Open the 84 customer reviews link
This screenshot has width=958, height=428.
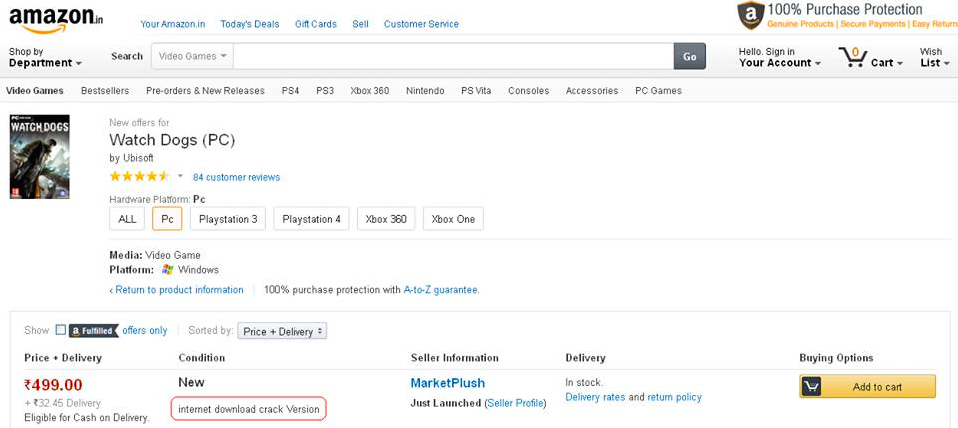click(236, 178)
